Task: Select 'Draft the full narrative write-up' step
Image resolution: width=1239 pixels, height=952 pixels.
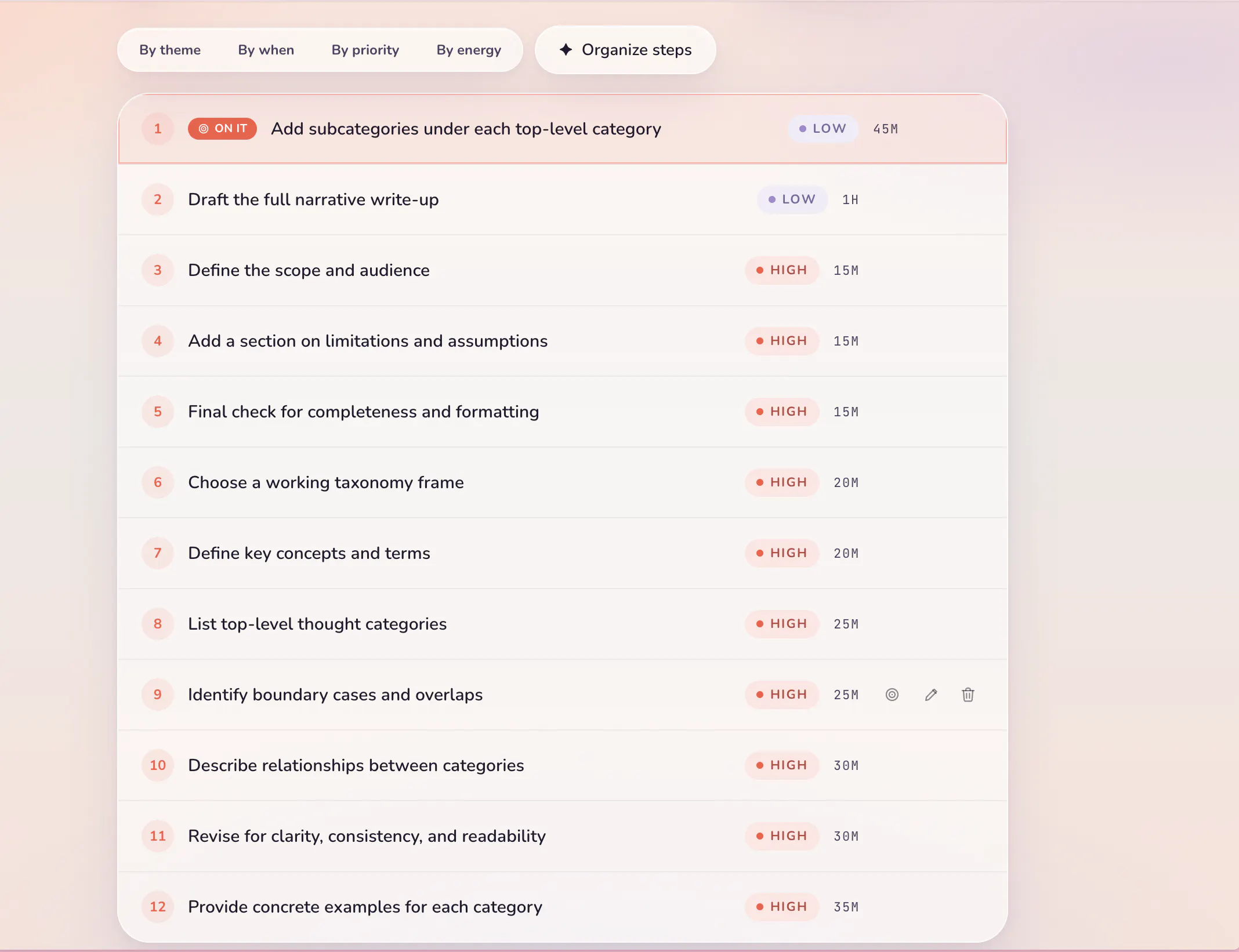Action: [313, 199]
